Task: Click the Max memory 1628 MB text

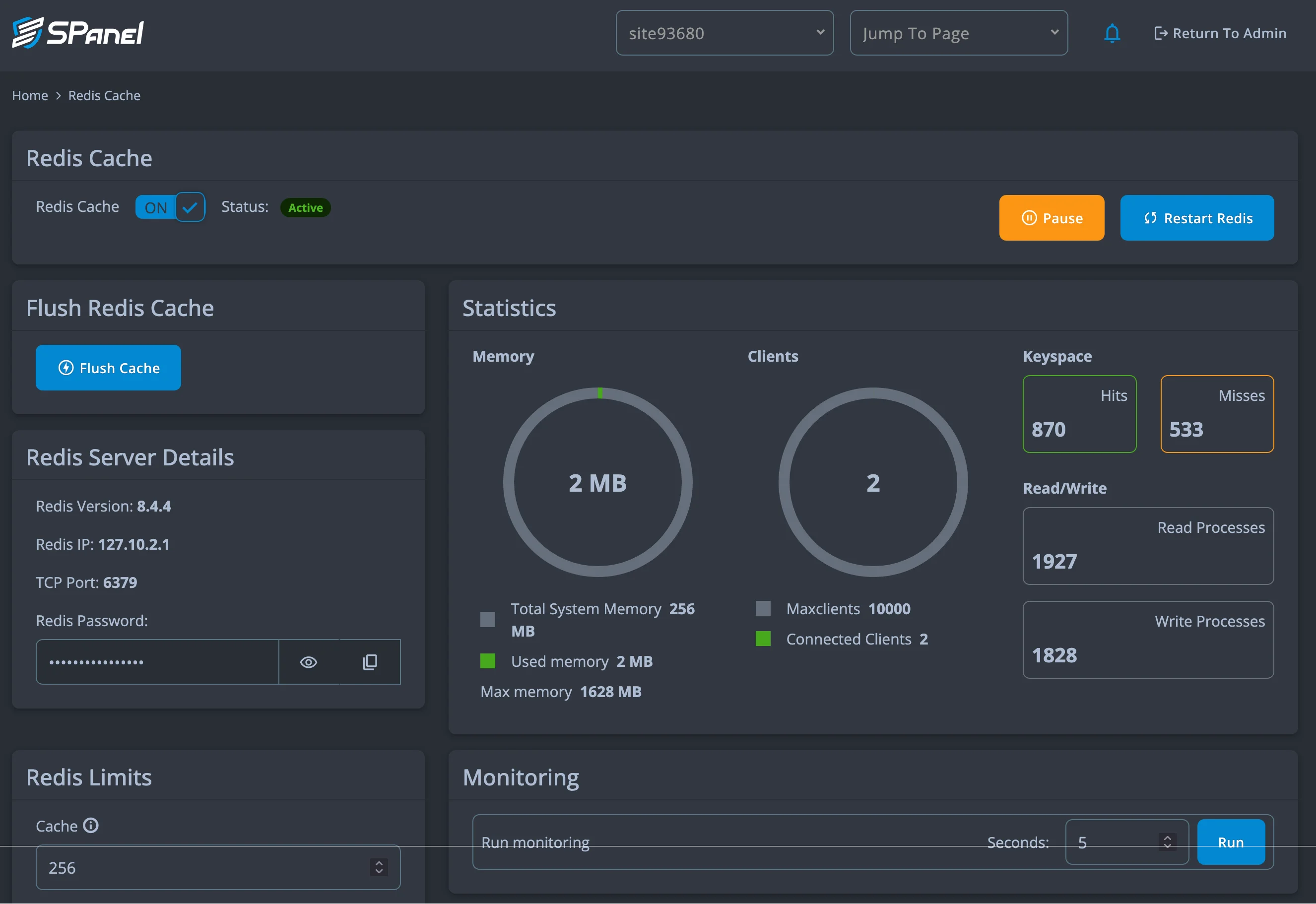Action: coord(561,692)
